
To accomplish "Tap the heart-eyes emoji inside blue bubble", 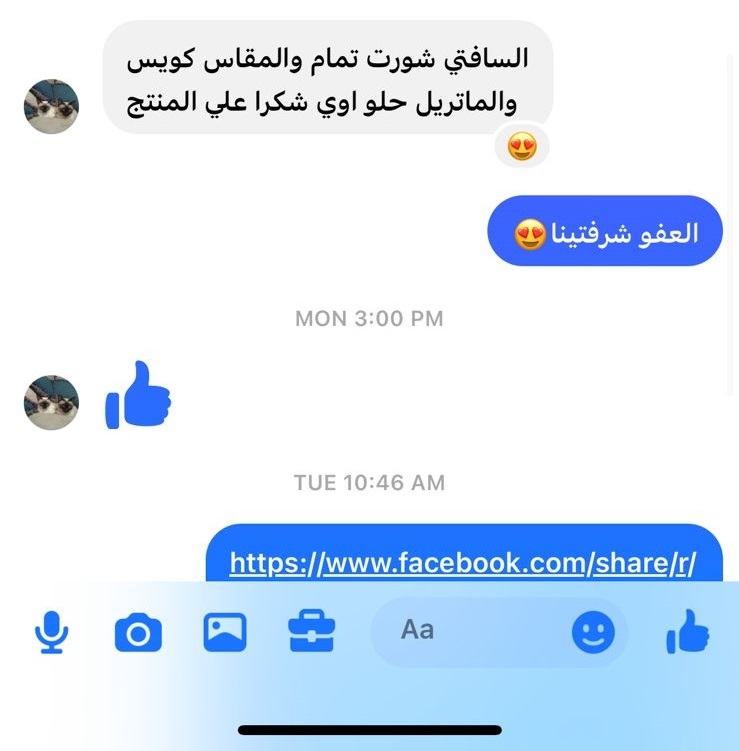I will click(x=530, y=235).
